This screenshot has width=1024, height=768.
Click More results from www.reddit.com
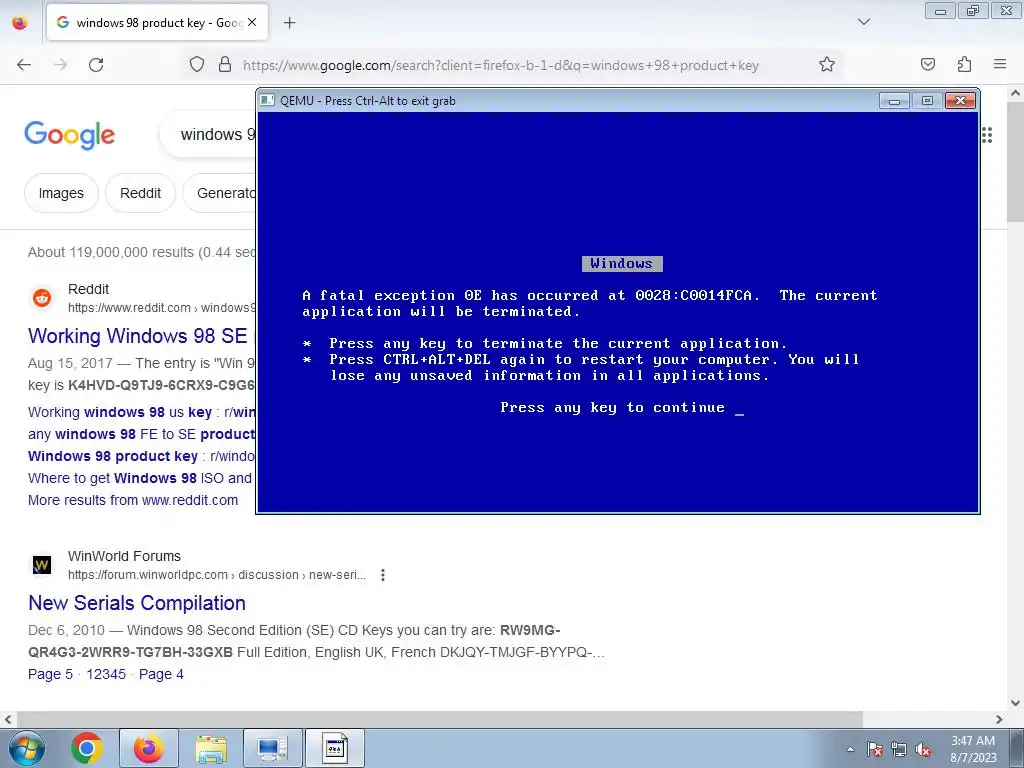(133, 500)
